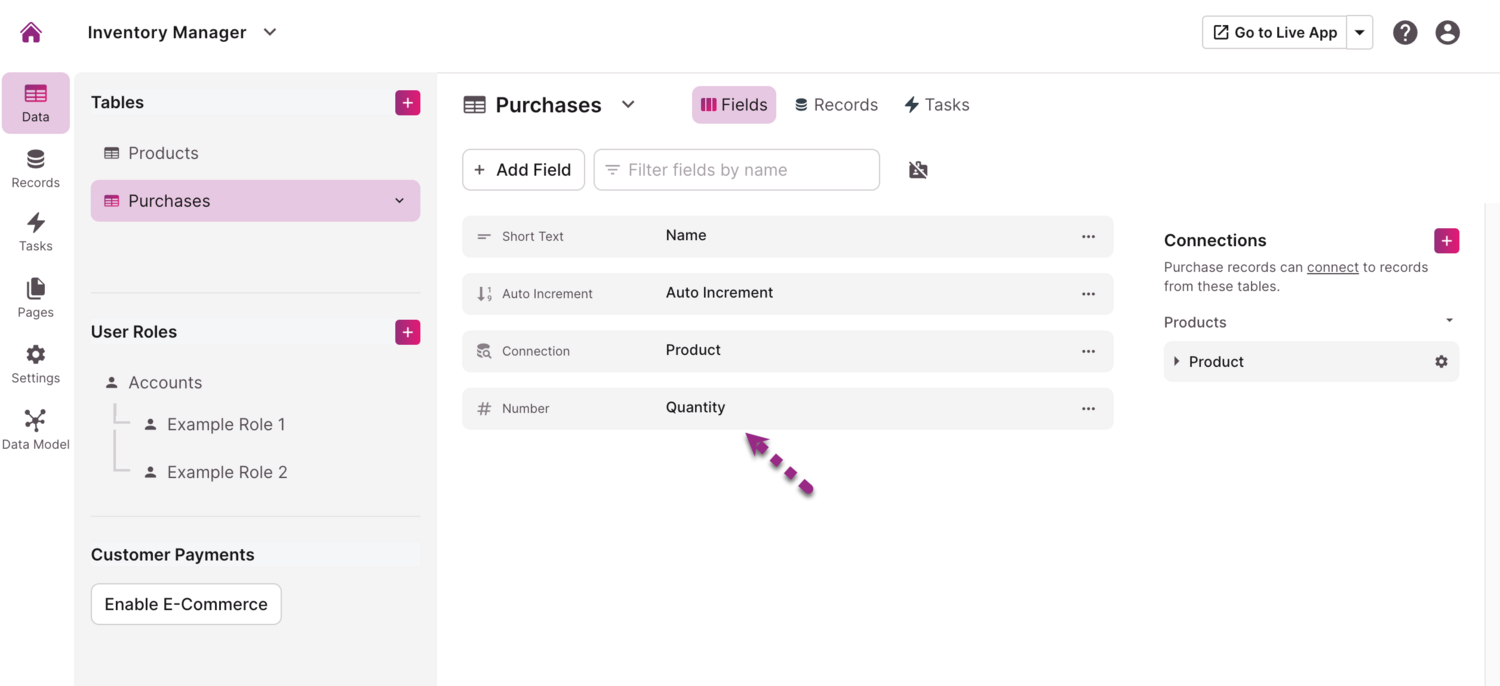Screen dimensions: 1500x686
Task: Follow the connect link under Connections
Action: pos(1333,267)
